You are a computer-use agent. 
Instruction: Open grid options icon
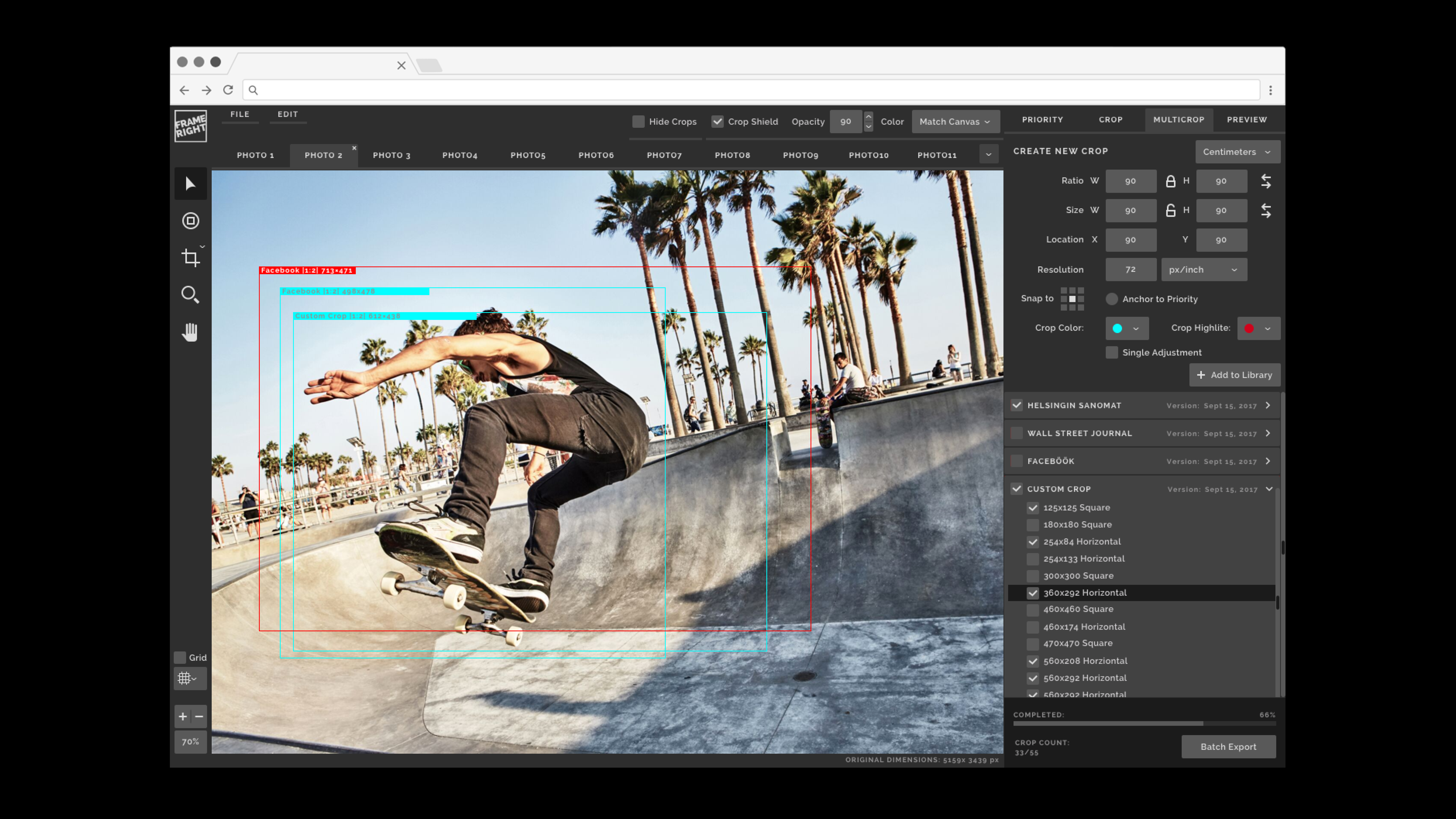coord(190,678)
